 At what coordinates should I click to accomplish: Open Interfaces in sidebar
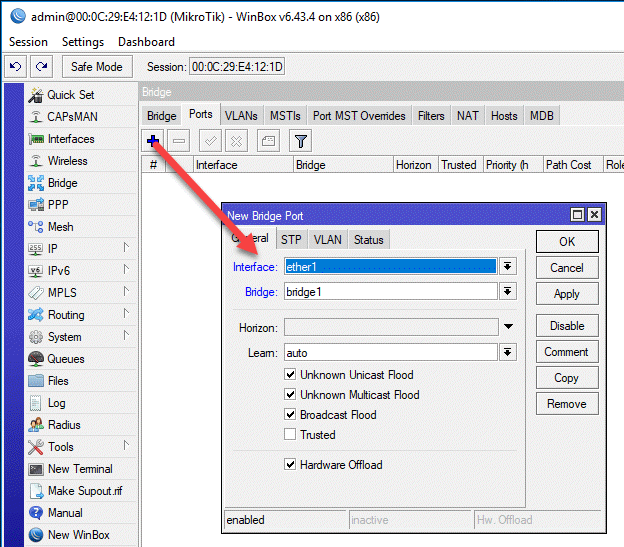[x=82, y=139]
